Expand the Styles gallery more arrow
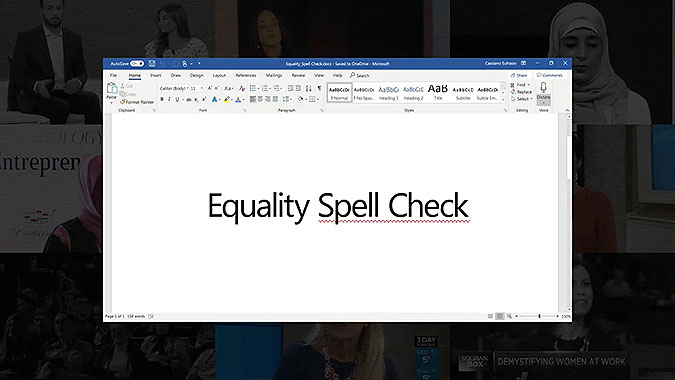Image resolution: width=675 pixels, height=380 pixels. (x=503, y=100)
